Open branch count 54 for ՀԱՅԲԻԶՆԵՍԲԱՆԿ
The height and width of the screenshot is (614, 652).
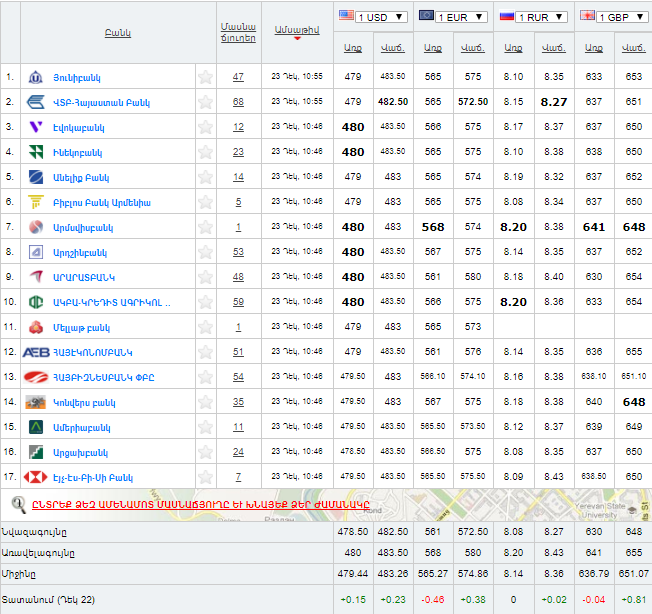click(x=238, y=377)
